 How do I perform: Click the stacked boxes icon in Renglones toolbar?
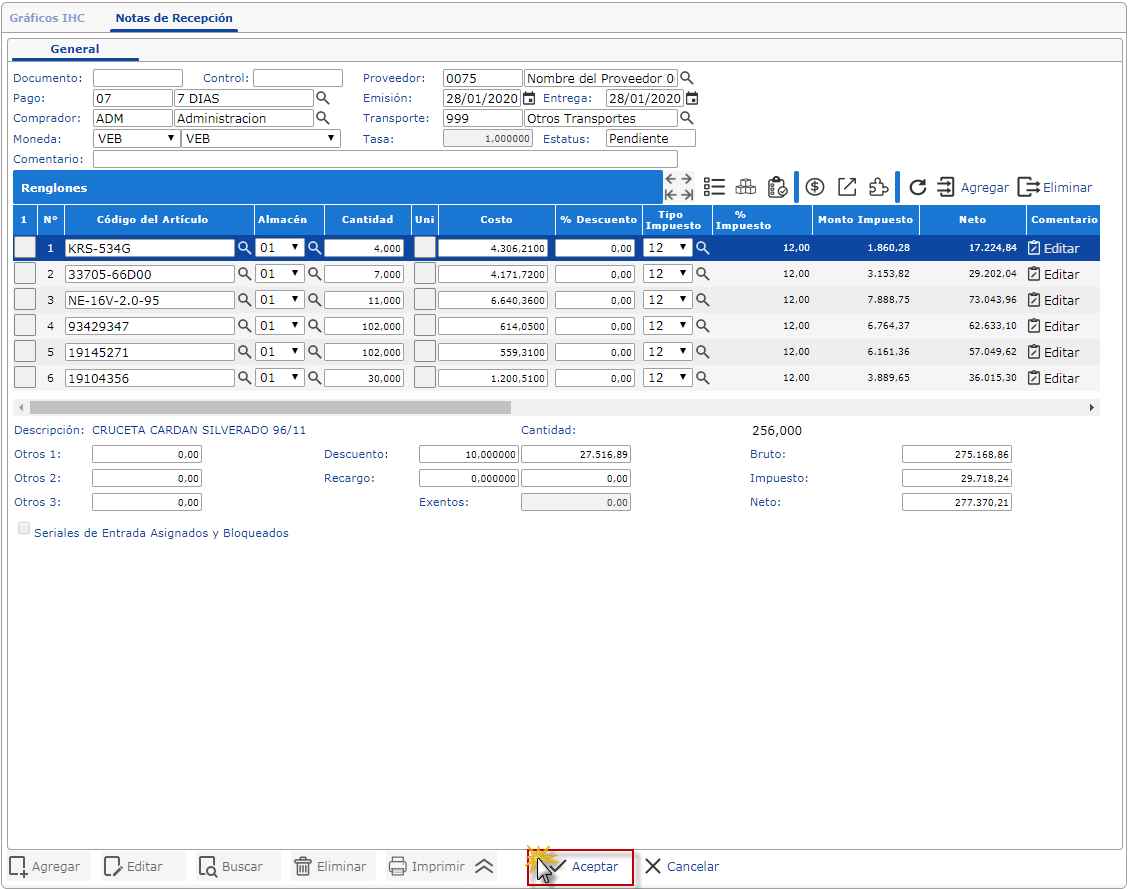tap(746, 187)
